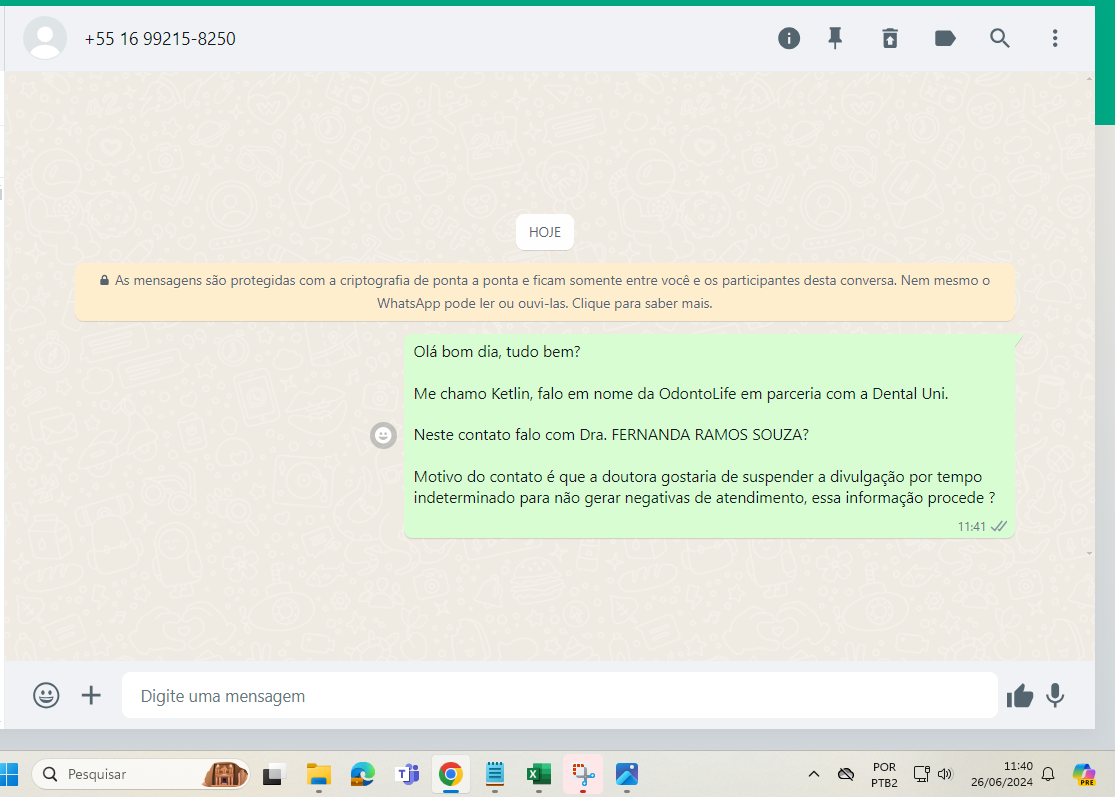Screen dimensions: 1115x797
Task: Open clock calendar showing 11:40 26/06/2024
Action: tap(1001, 774)
